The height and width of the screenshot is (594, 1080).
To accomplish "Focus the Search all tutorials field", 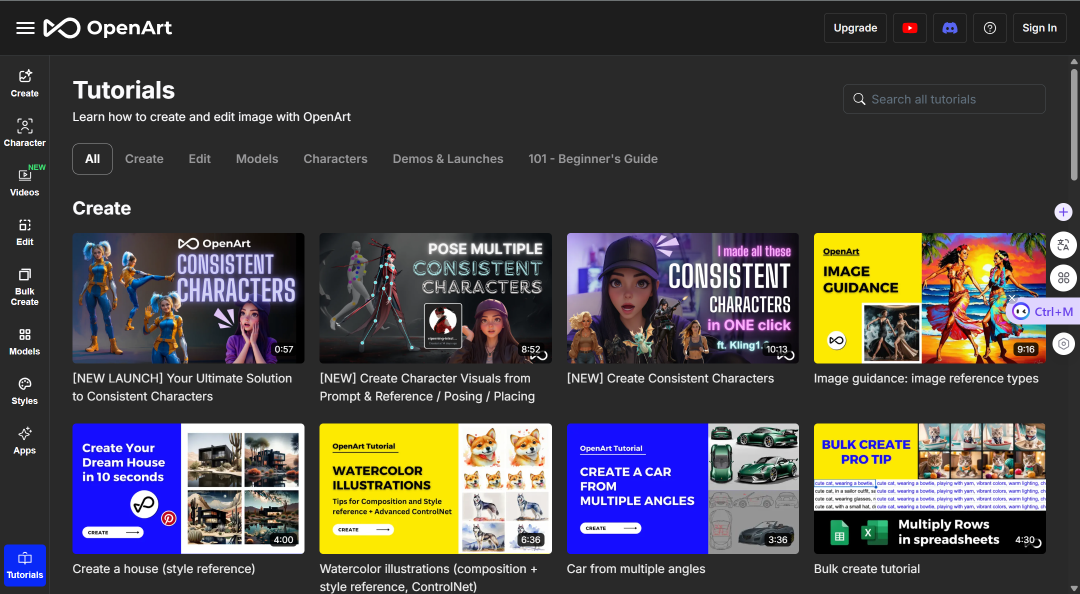I will tap(944, 99).
